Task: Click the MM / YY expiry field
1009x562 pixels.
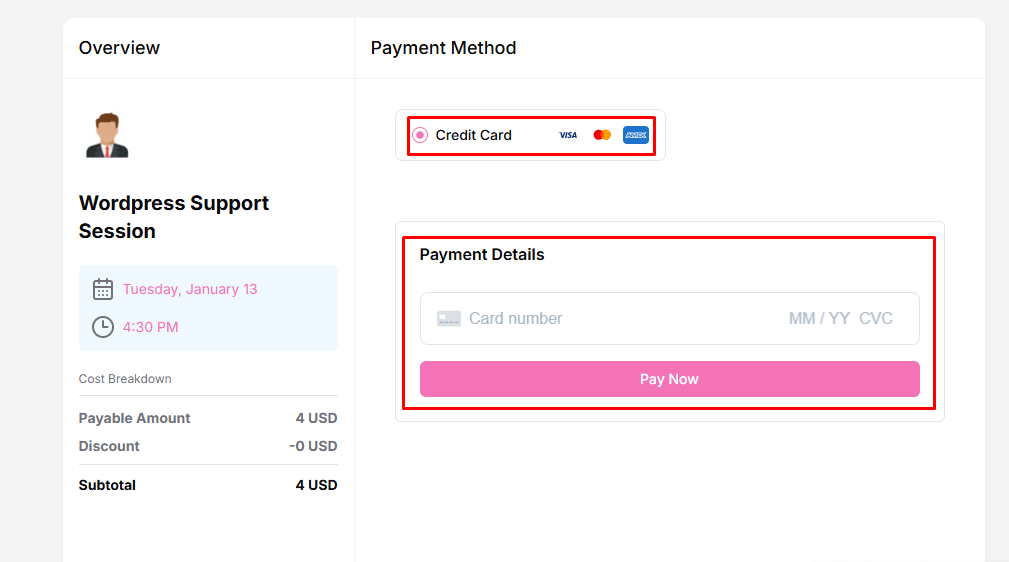Action: [819, 319]
